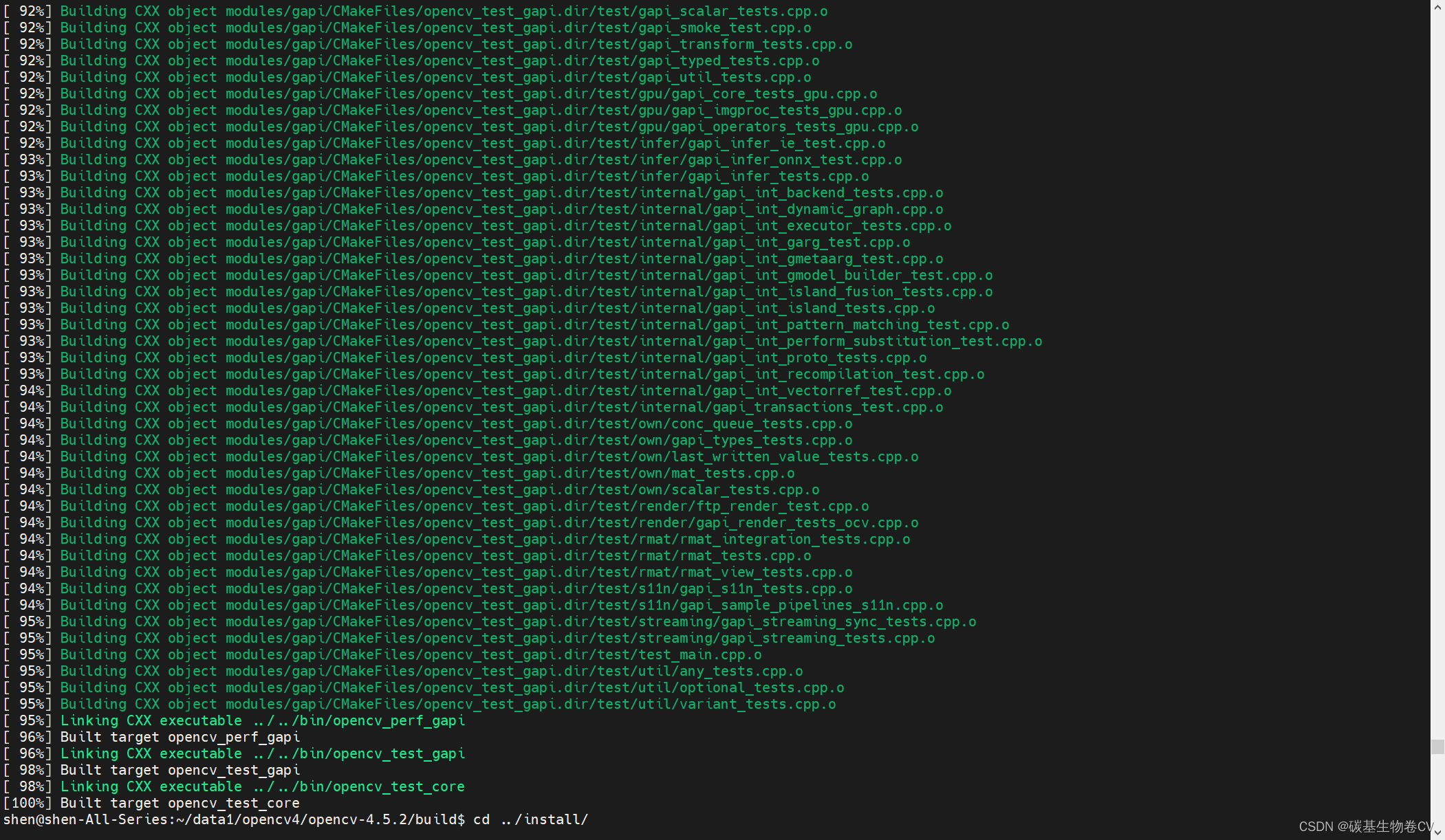Click the gapi_imgproc_tests_gpu.cpp.o line
The image size is (1445, 840).
pos(453,111)
